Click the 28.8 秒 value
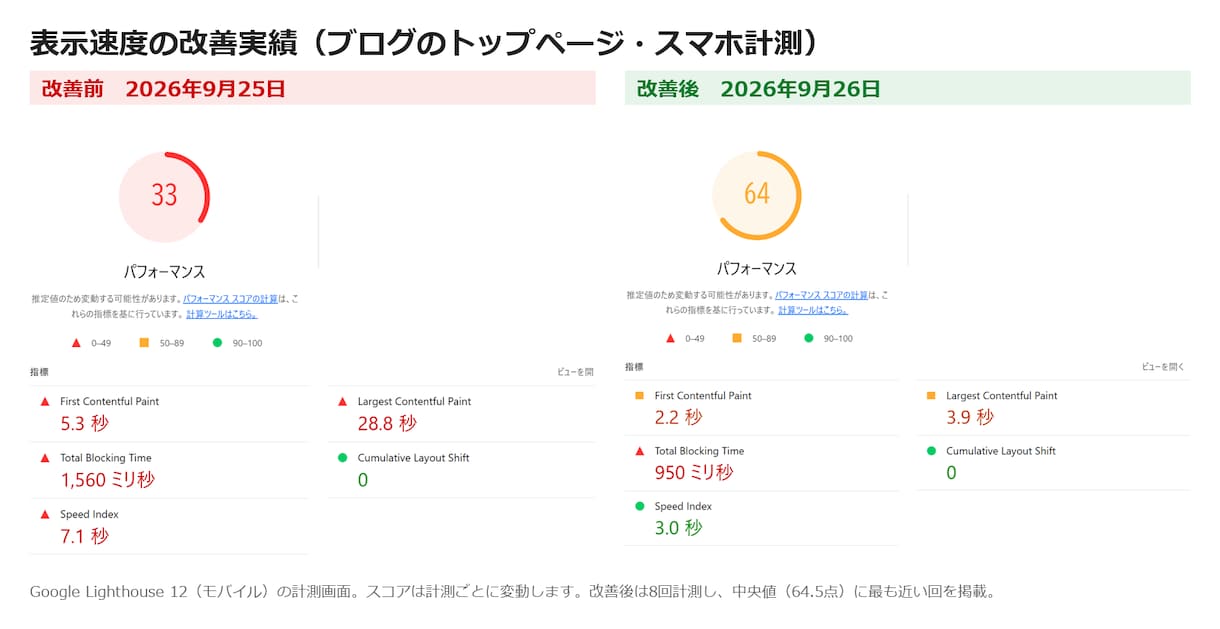 387,423
